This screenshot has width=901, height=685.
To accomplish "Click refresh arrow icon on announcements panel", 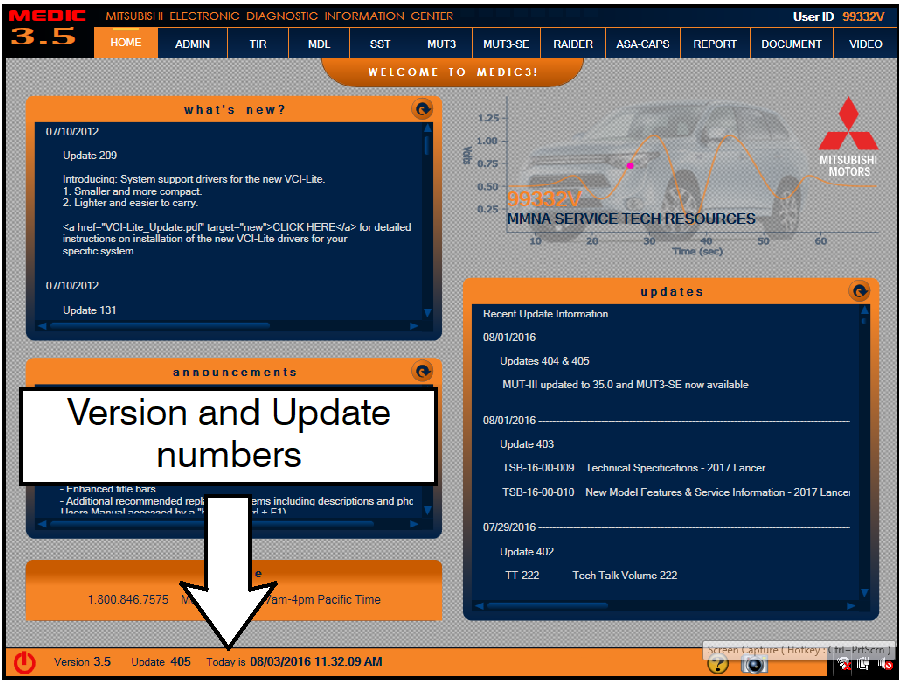I will [422, 372].
